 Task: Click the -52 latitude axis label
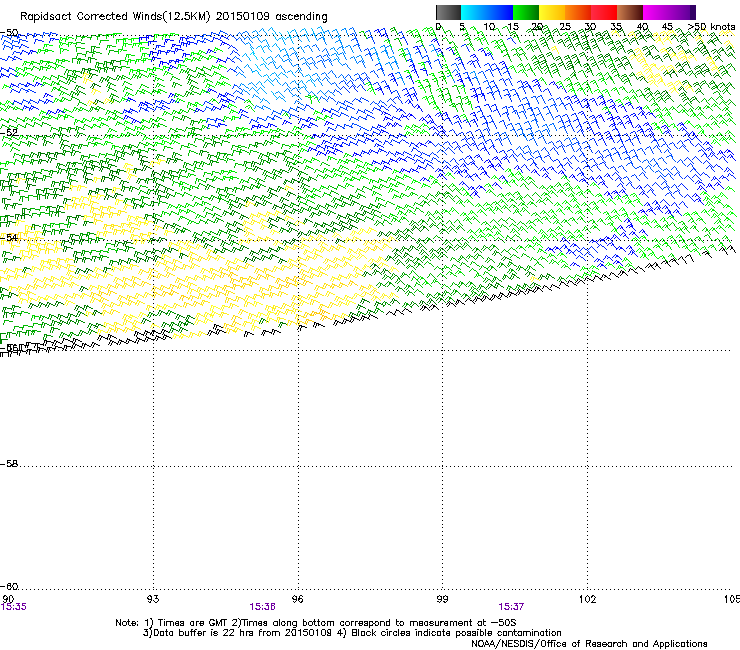tap(9, 133)
